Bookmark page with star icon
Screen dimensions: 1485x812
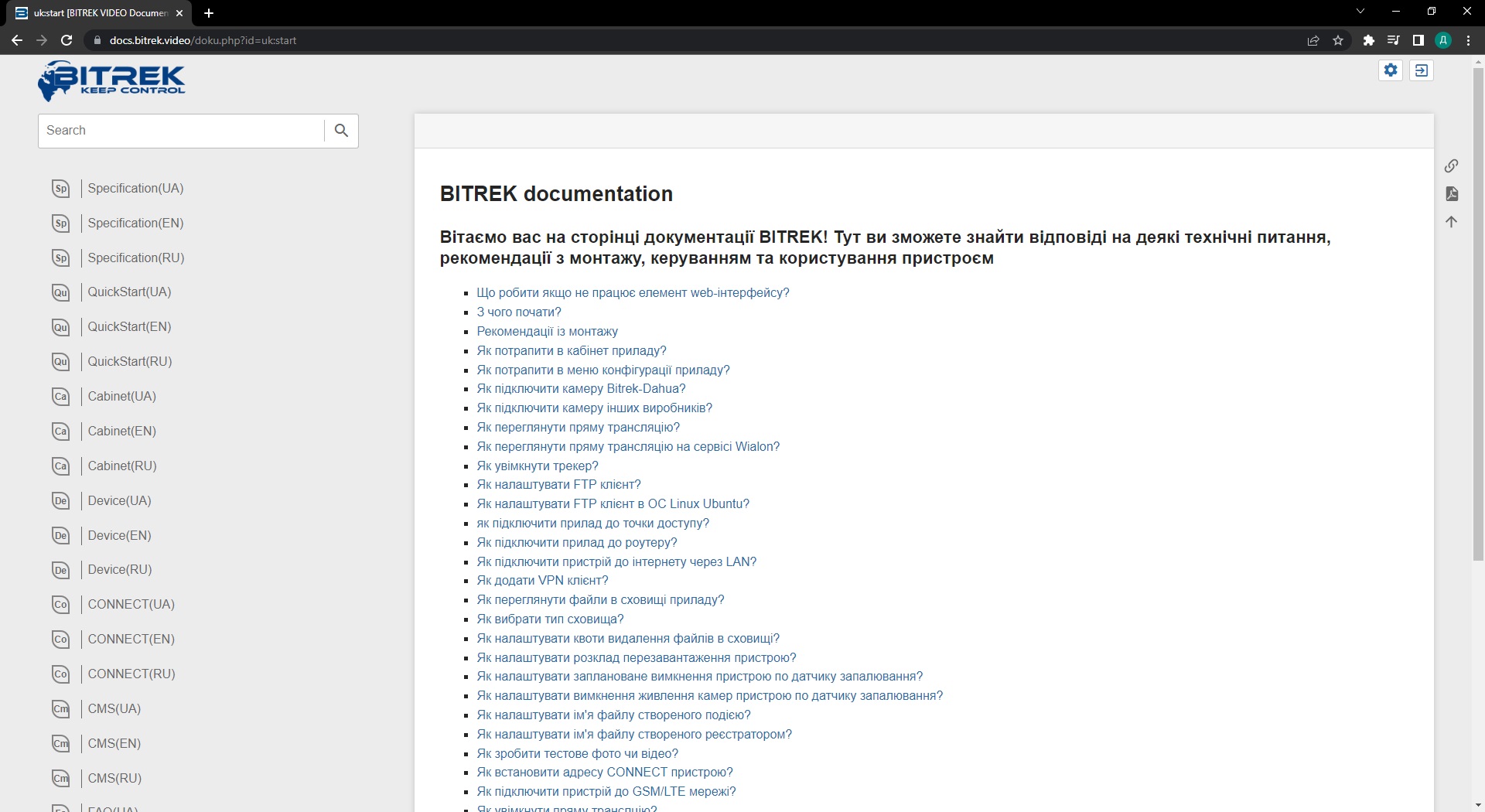1338,40
